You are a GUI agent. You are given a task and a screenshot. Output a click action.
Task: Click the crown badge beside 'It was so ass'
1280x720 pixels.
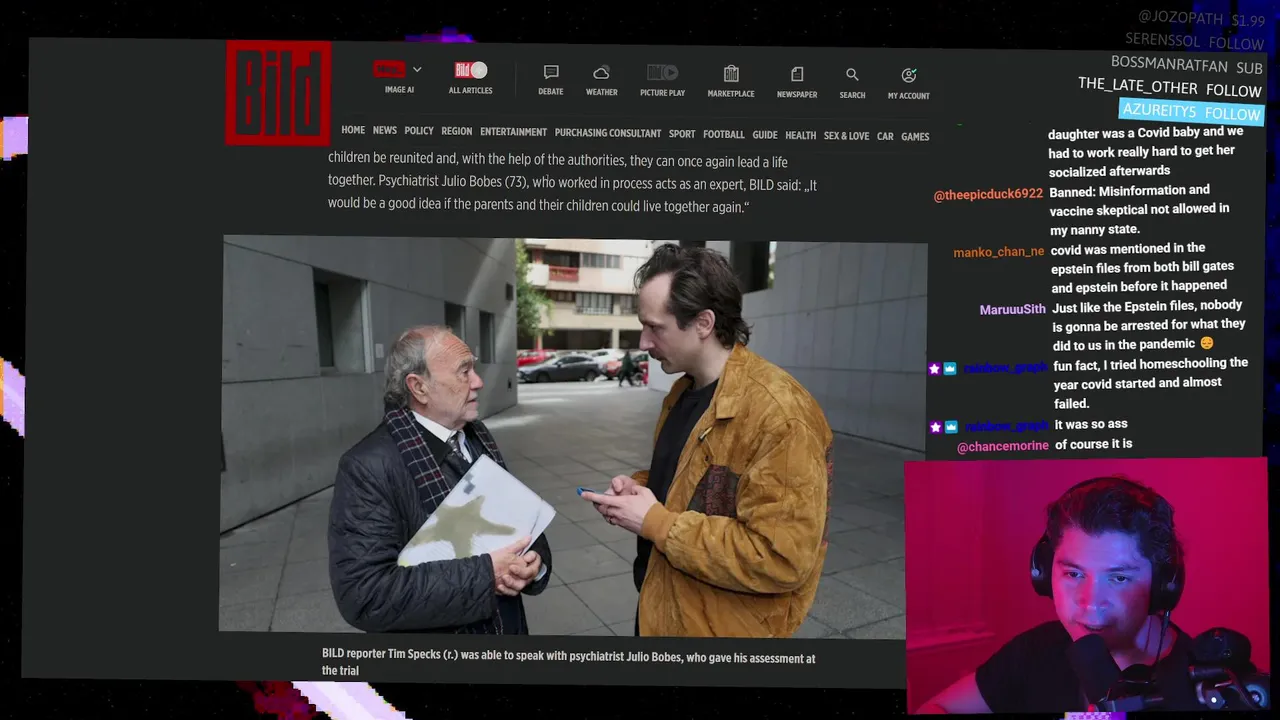click(x=950, y=427)
